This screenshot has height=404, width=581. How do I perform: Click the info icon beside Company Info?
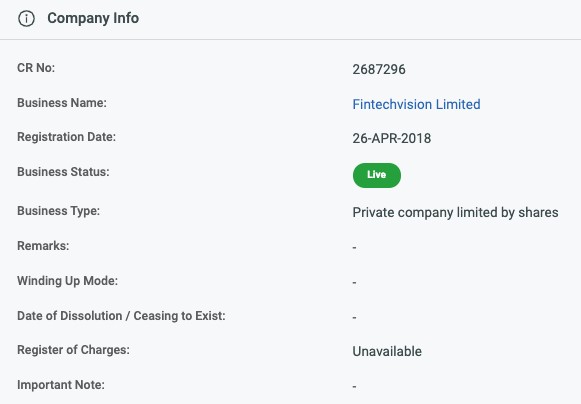click(x=26, y=18)
